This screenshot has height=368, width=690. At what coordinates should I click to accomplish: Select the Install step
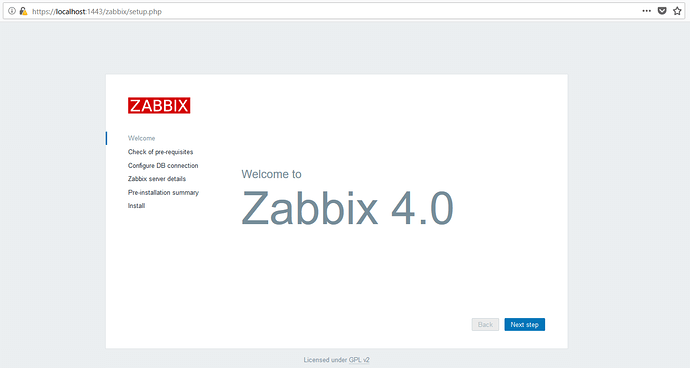(x=136, y=206)
